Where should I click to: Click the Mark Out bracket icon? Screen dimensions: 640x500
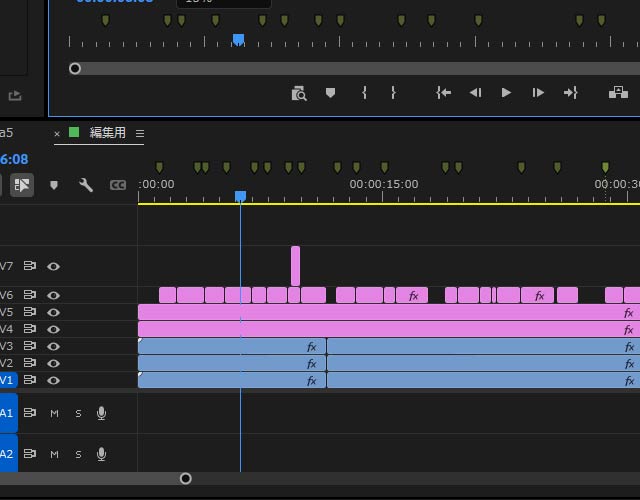pyautogui.click(x=393, y=93)
